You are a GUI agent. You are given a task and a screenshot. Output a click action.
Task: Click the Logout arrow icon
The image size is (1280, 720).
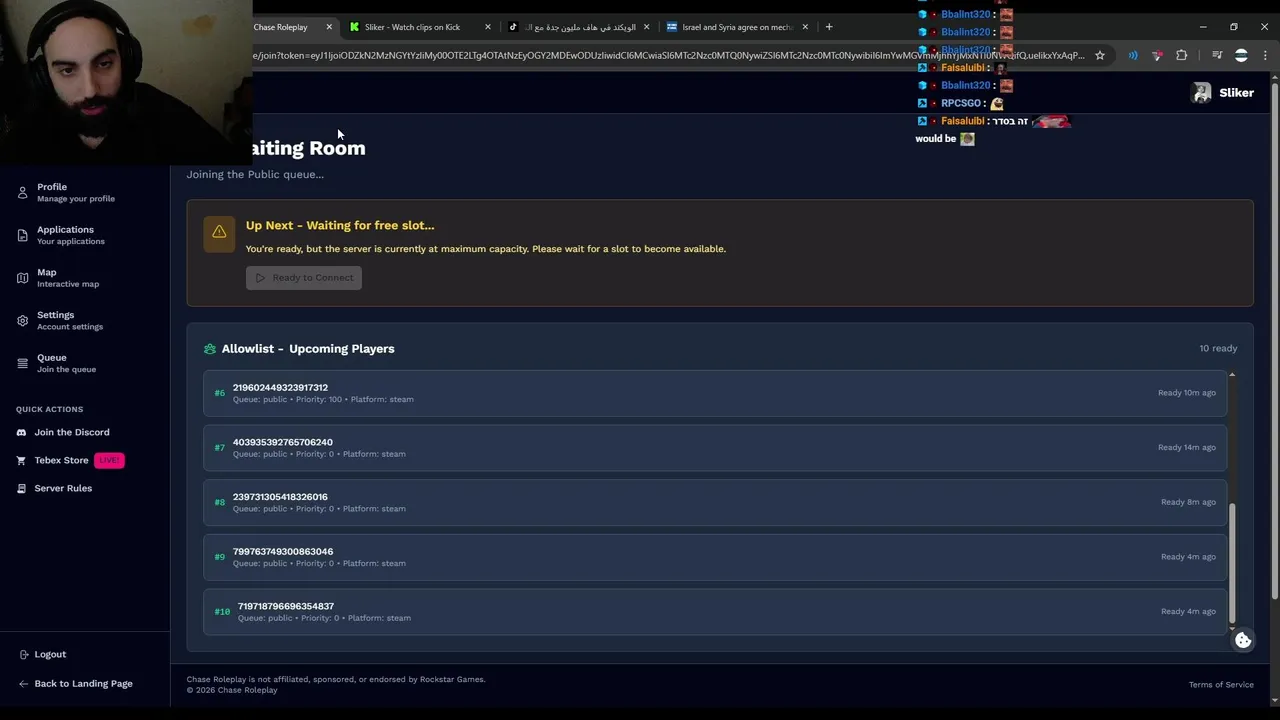click(23, 654)
